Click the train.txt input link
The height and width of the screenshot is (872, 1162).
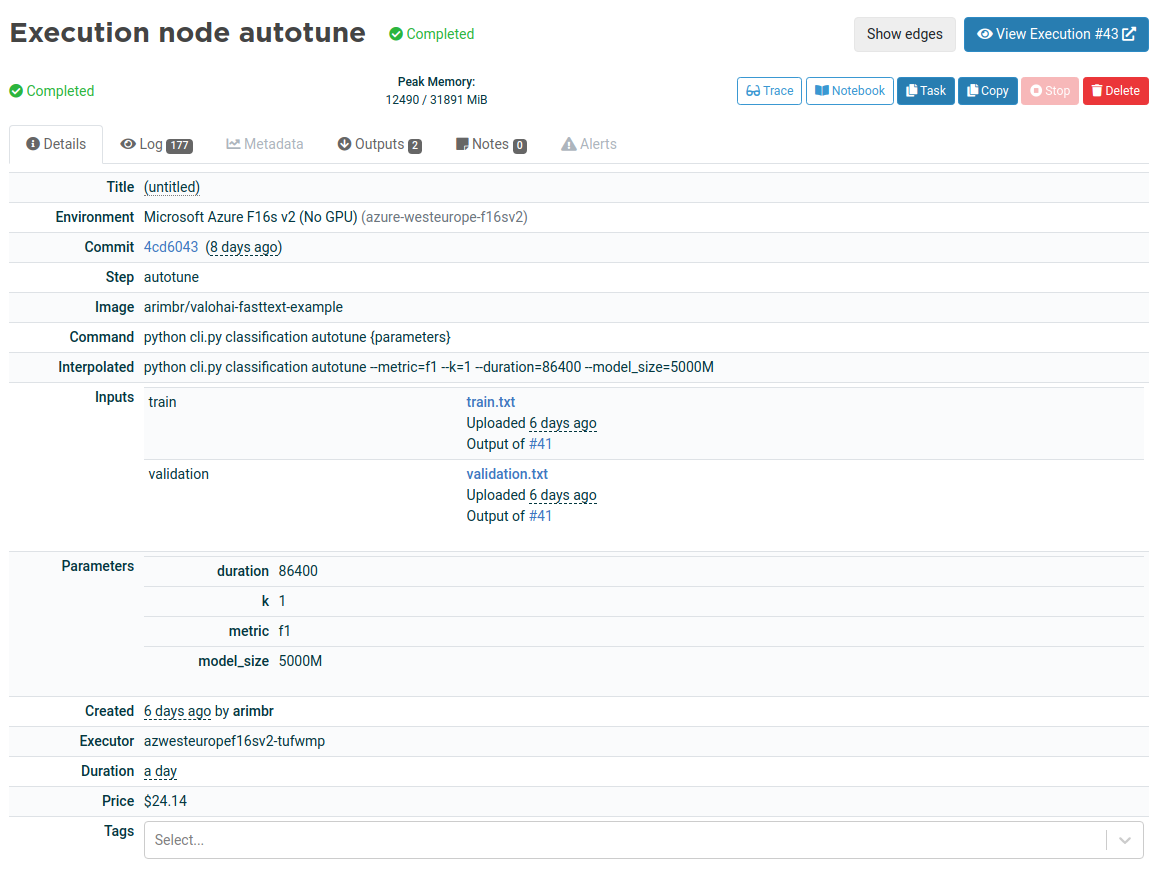[491, 402]
